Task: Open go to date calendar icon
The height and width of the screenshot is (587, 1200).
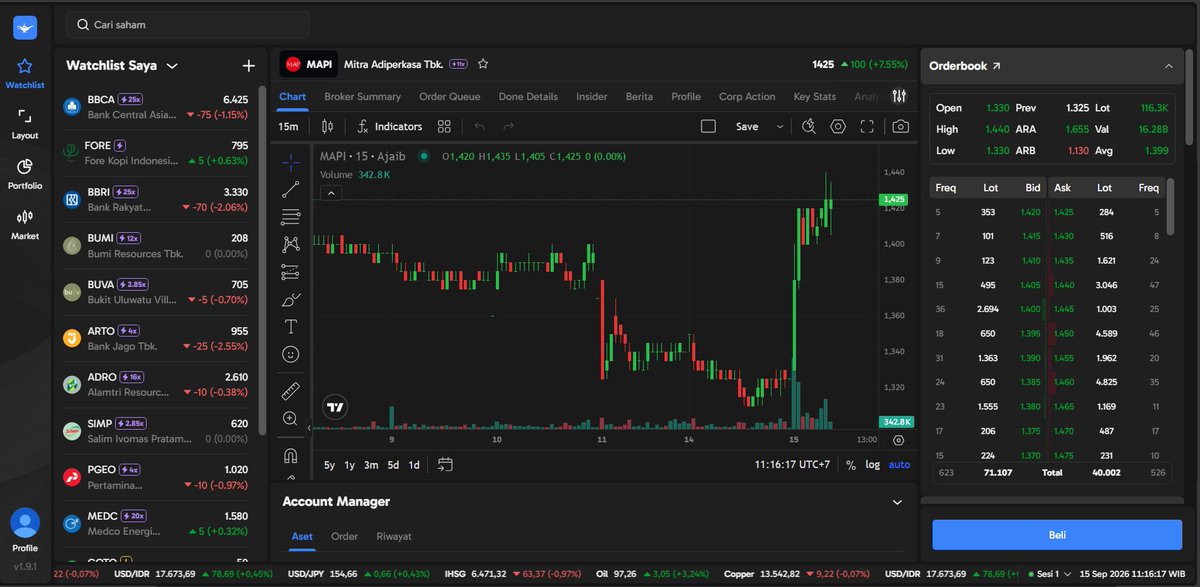Action: pyautogui.click(x=446, y=464)
